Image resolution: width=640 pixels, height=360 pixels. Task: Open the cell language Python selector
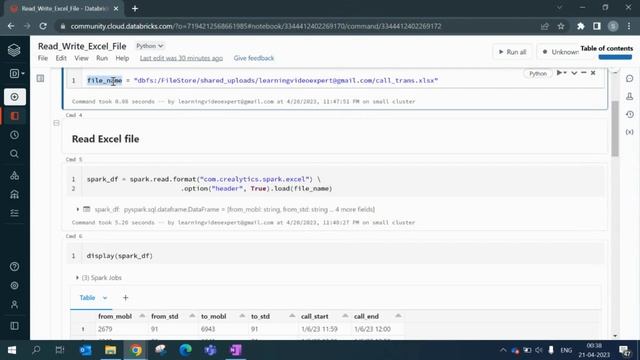pos(538,73)
